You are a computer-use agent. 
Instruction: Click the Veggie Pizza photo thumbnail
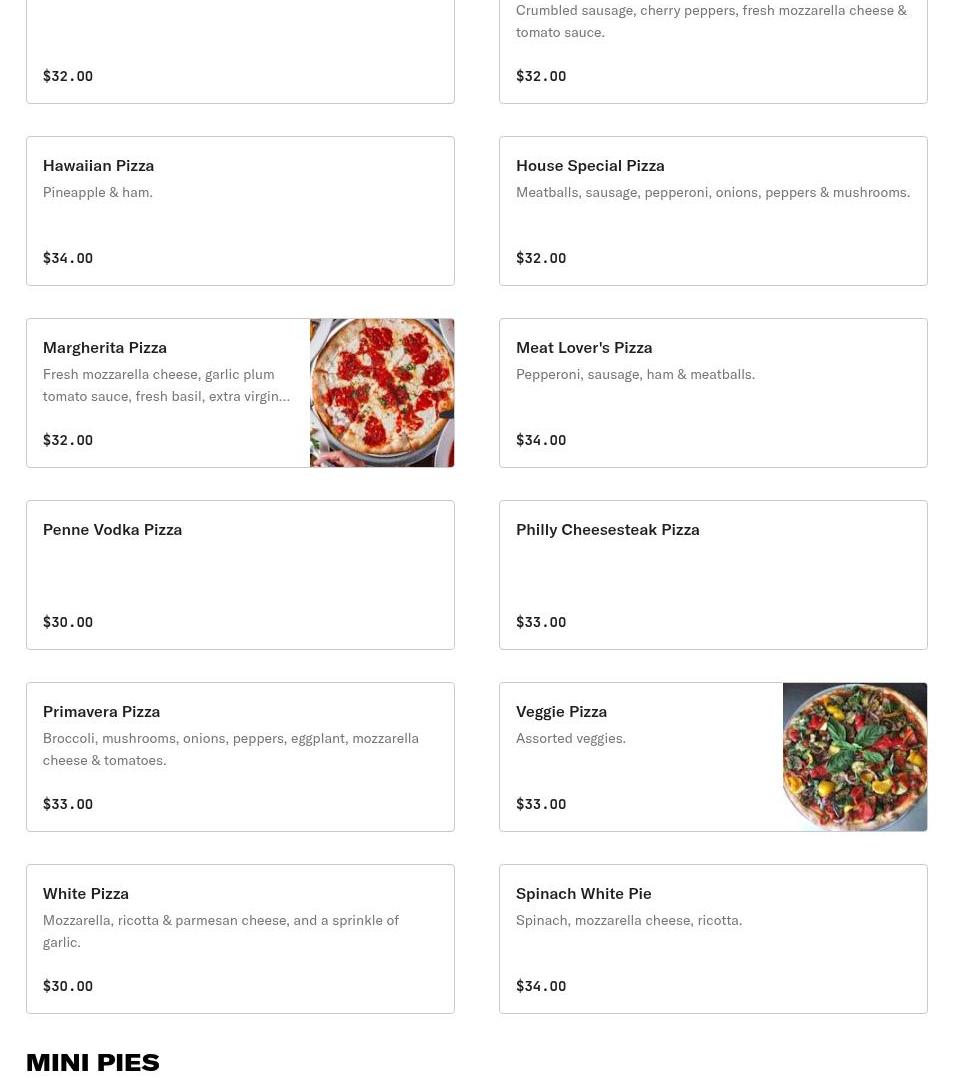[855, 757]
